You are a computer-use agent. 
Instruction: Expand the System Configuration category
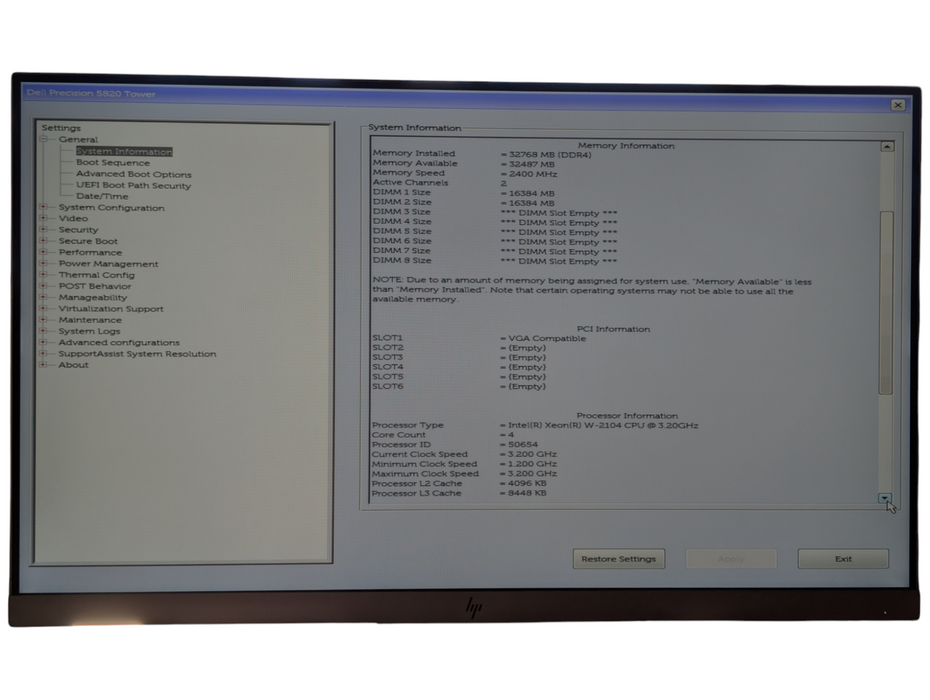click(43, 207)
